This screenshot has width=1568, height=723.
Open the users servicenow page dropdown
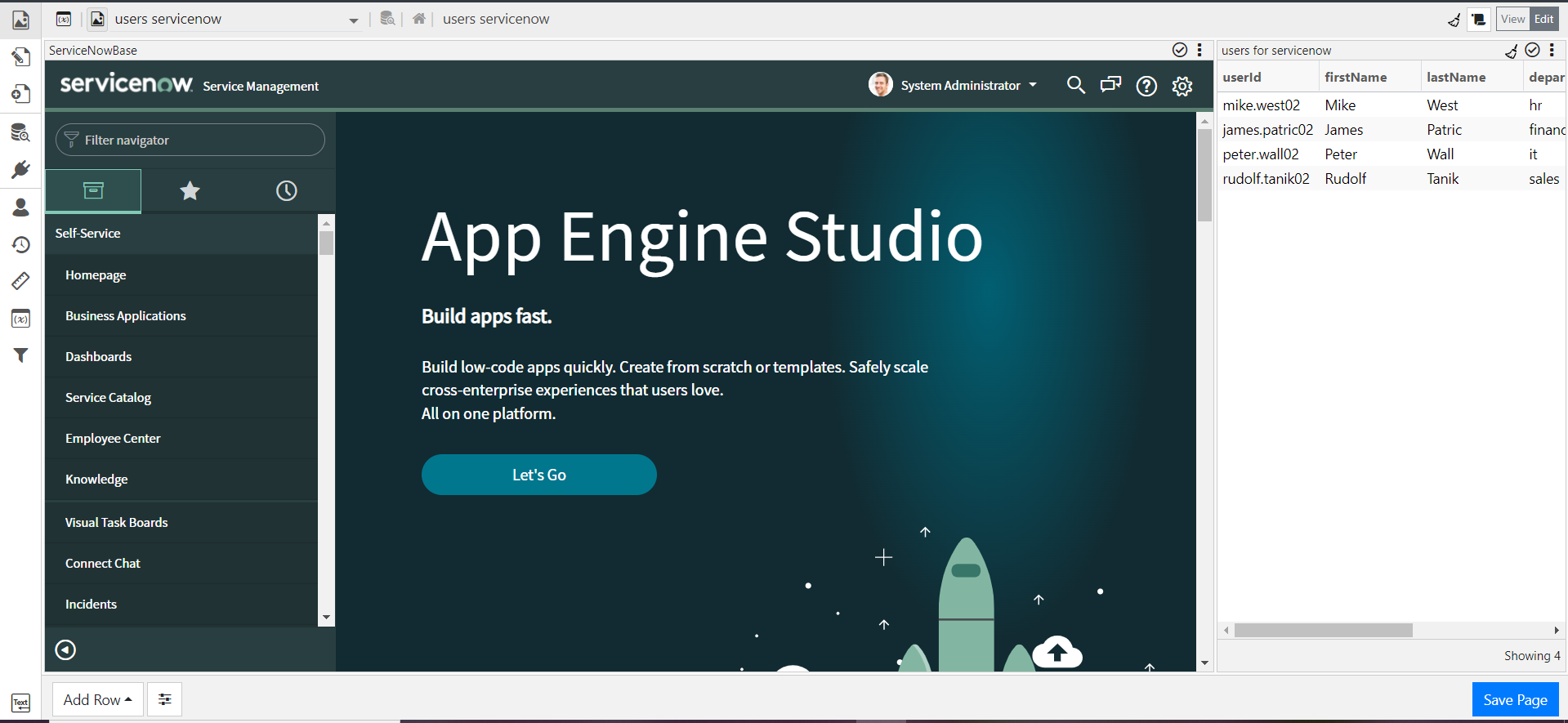[x=354, y=20]
